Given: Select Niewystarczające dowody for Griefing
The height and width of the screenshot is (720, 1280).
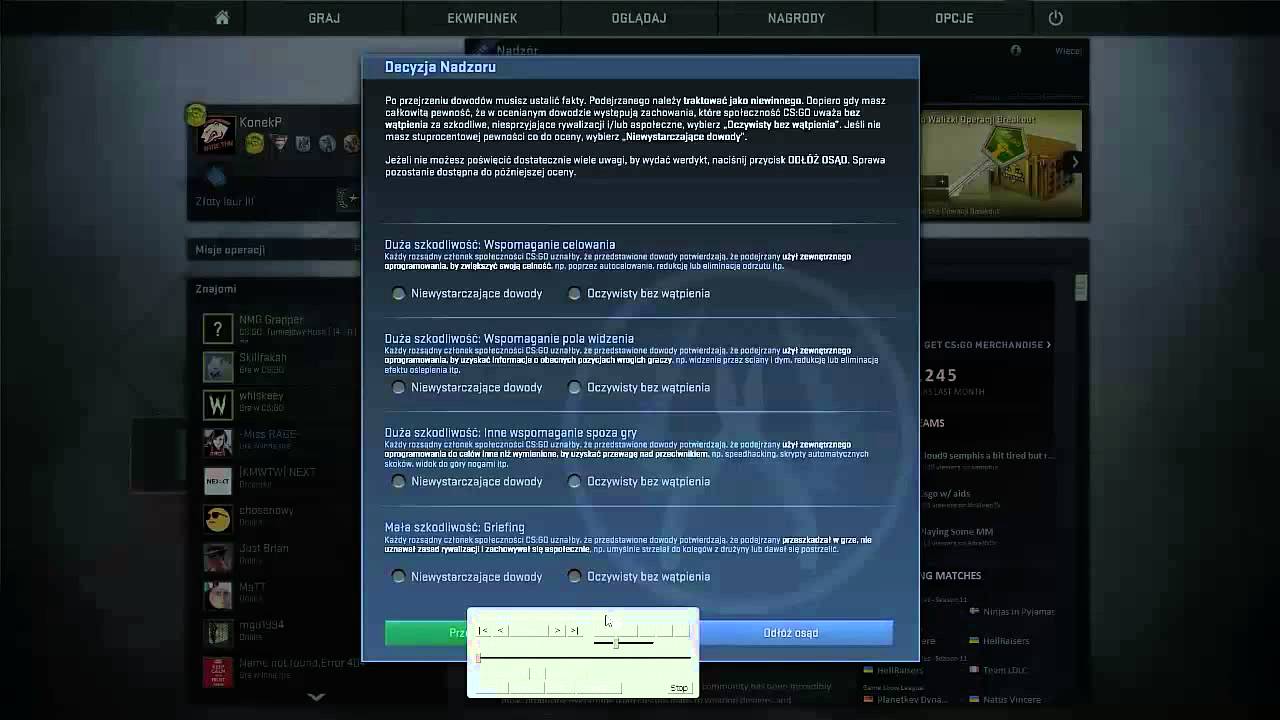Looking at the screenshot, I should (399, 577).
